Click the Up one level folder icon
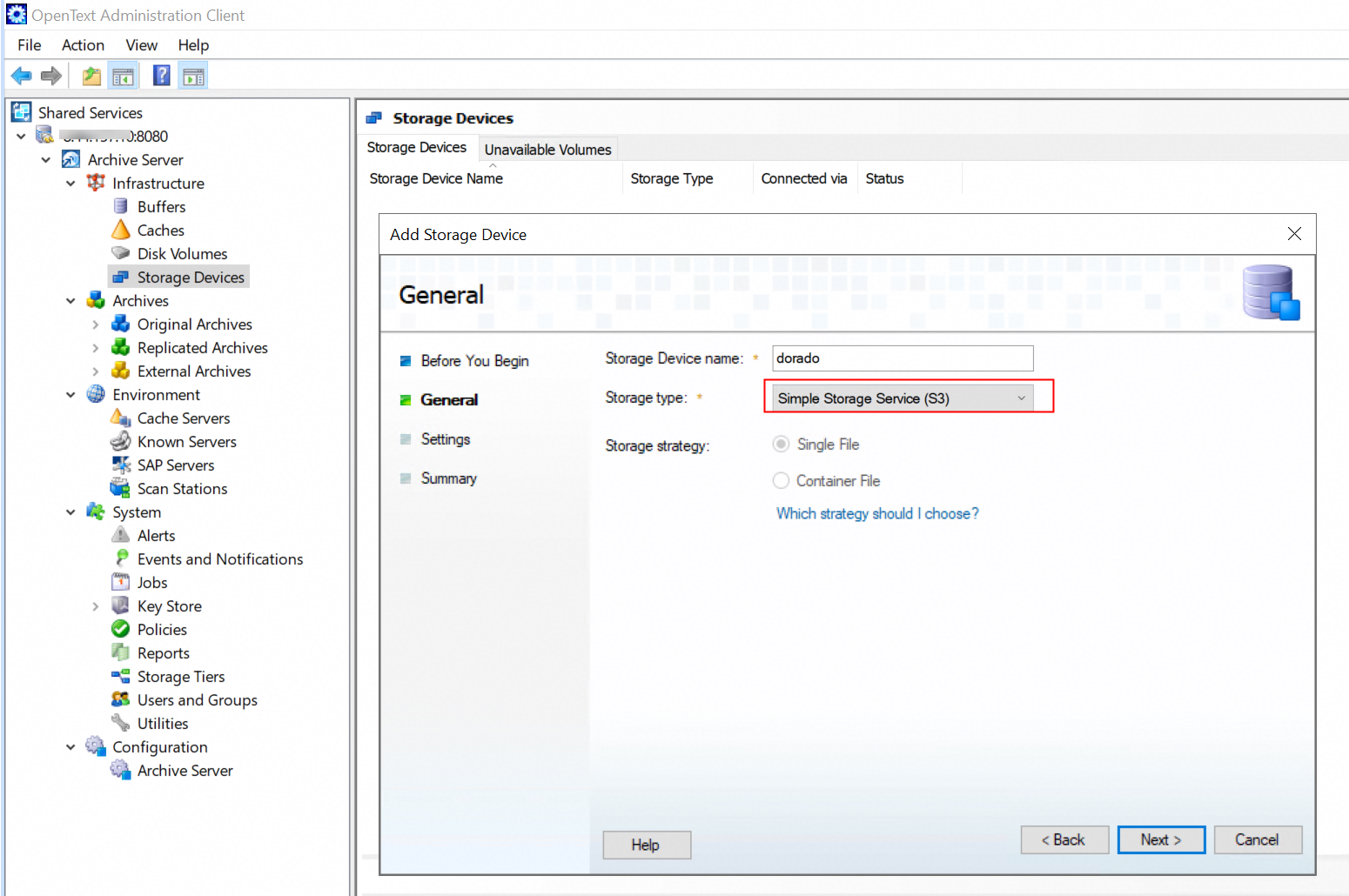 pyautogui.click(x=91, y=77)
